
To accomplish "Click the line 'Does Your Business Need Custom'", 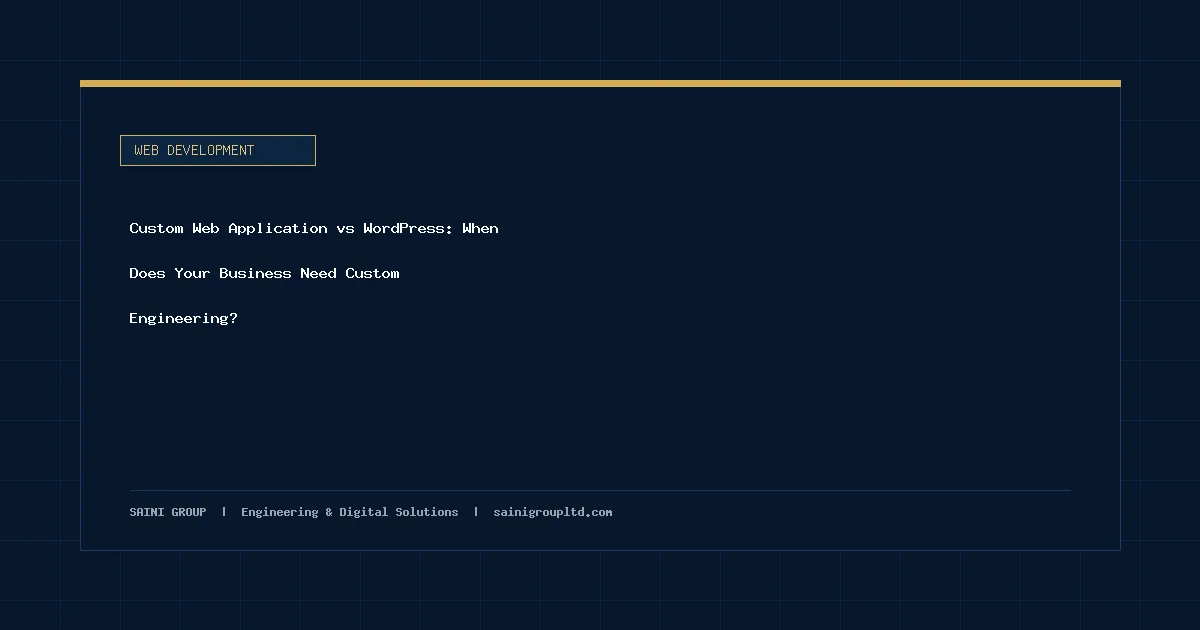I will [x=264, y=273].
